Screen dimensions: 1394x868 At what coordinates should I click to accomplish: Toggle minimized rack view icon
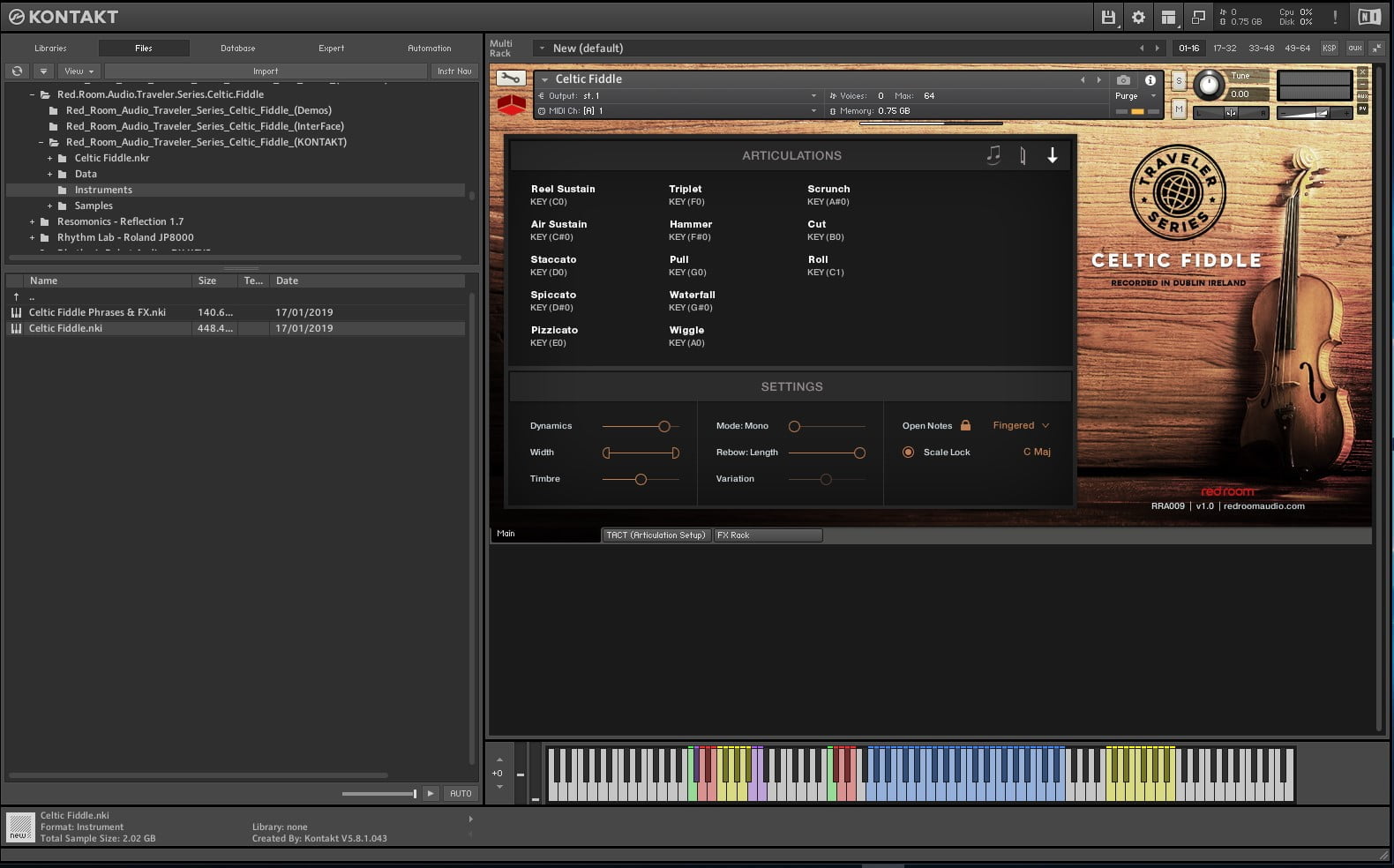1198,17
